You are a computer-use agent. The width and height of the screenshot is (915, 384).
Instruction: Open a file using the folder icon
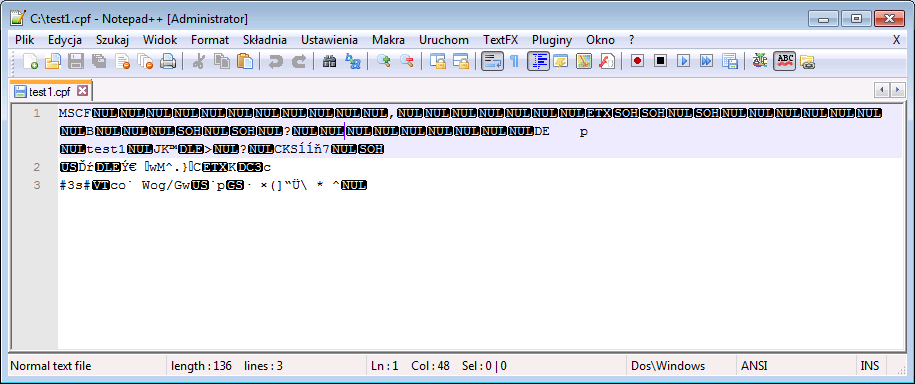(53, 61)
